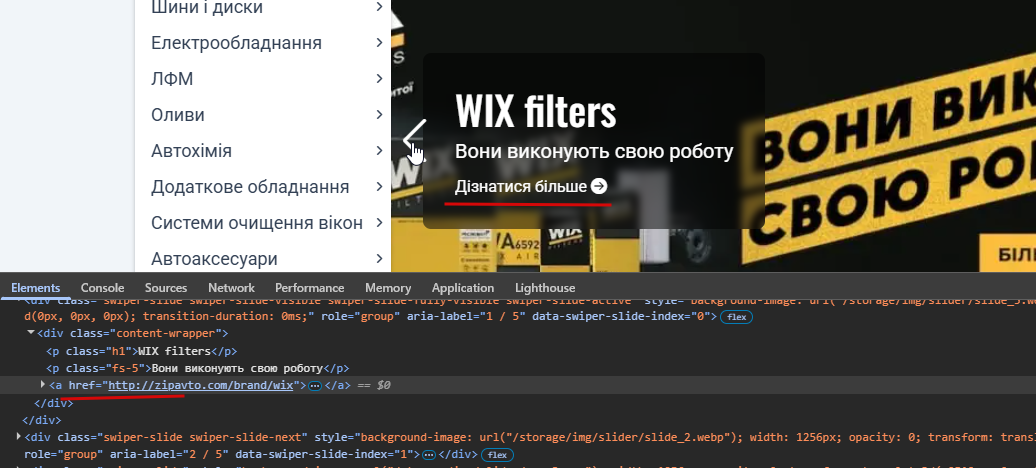Toggle the flex badge on the active slide node
The height and width of the screenshot is (468, 1036).
point(736,317)
